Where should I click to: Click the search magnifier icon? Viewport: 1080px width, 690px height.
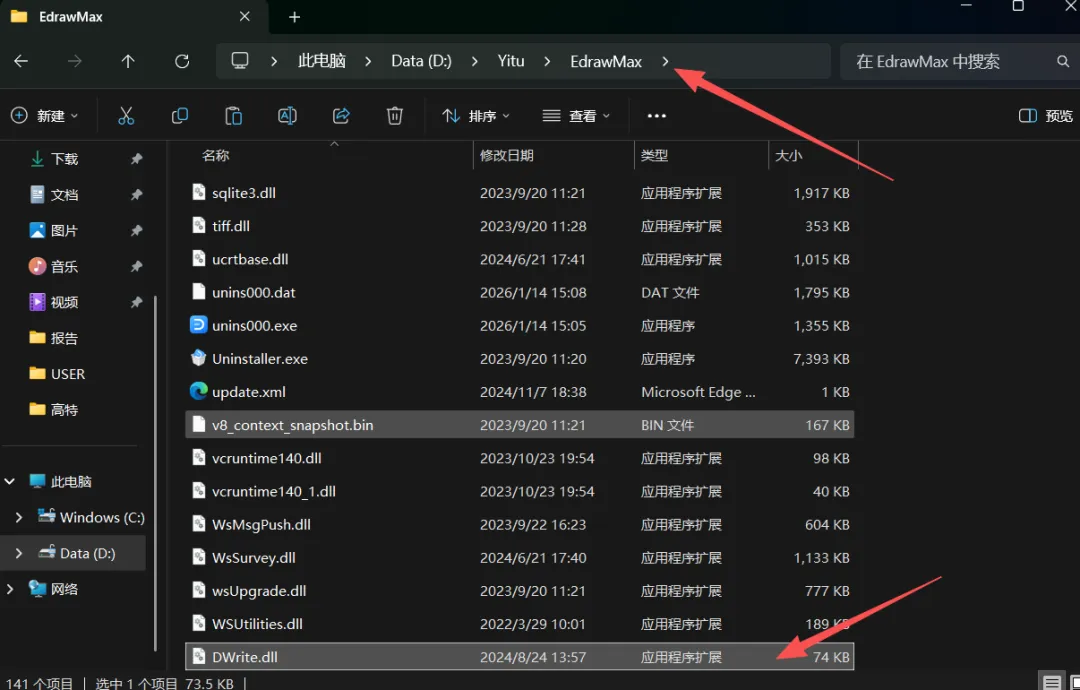pyautogui.click(x=1063, y=61)
